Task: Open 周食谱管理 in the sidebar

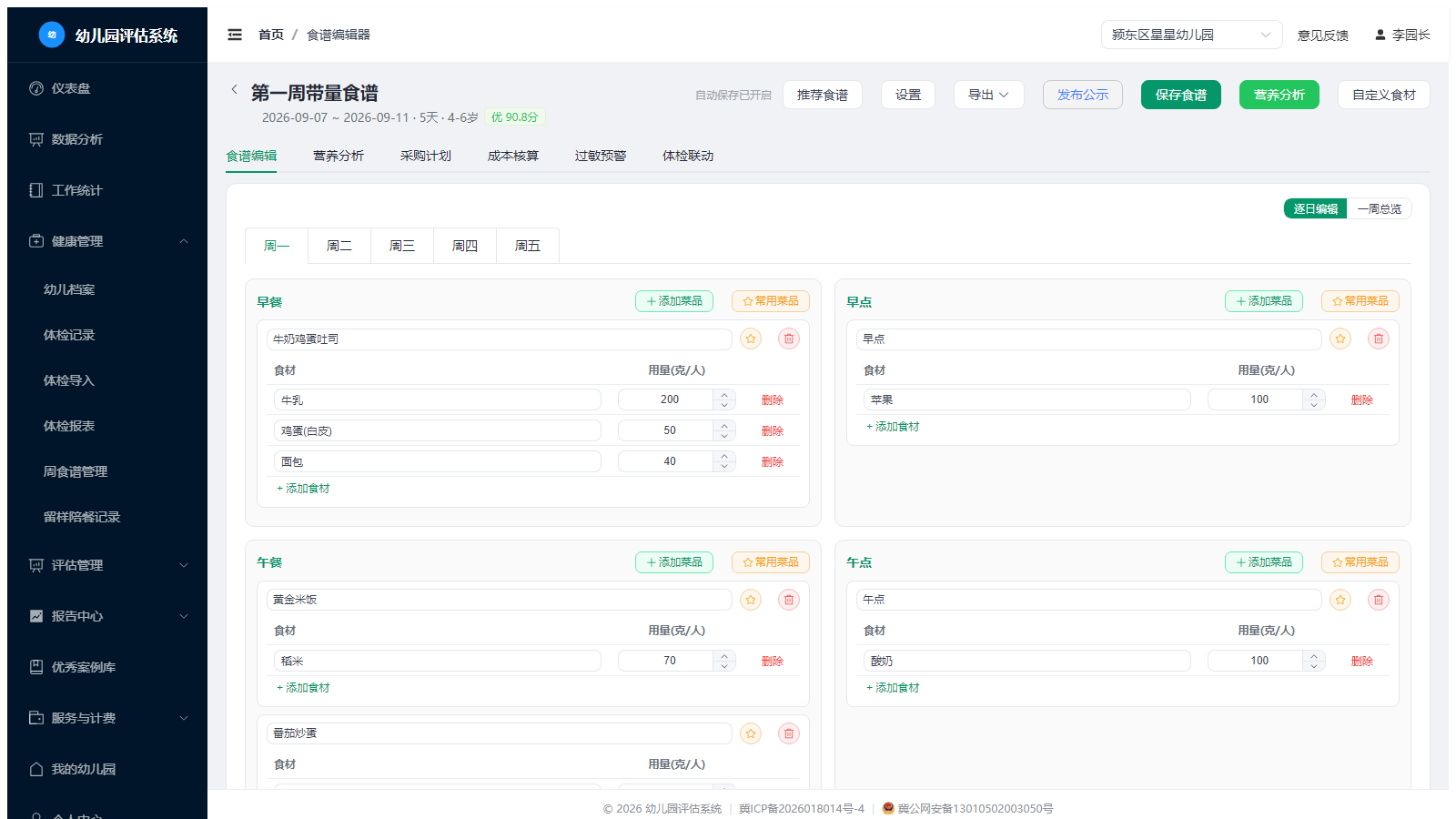Action: (107, 471)
